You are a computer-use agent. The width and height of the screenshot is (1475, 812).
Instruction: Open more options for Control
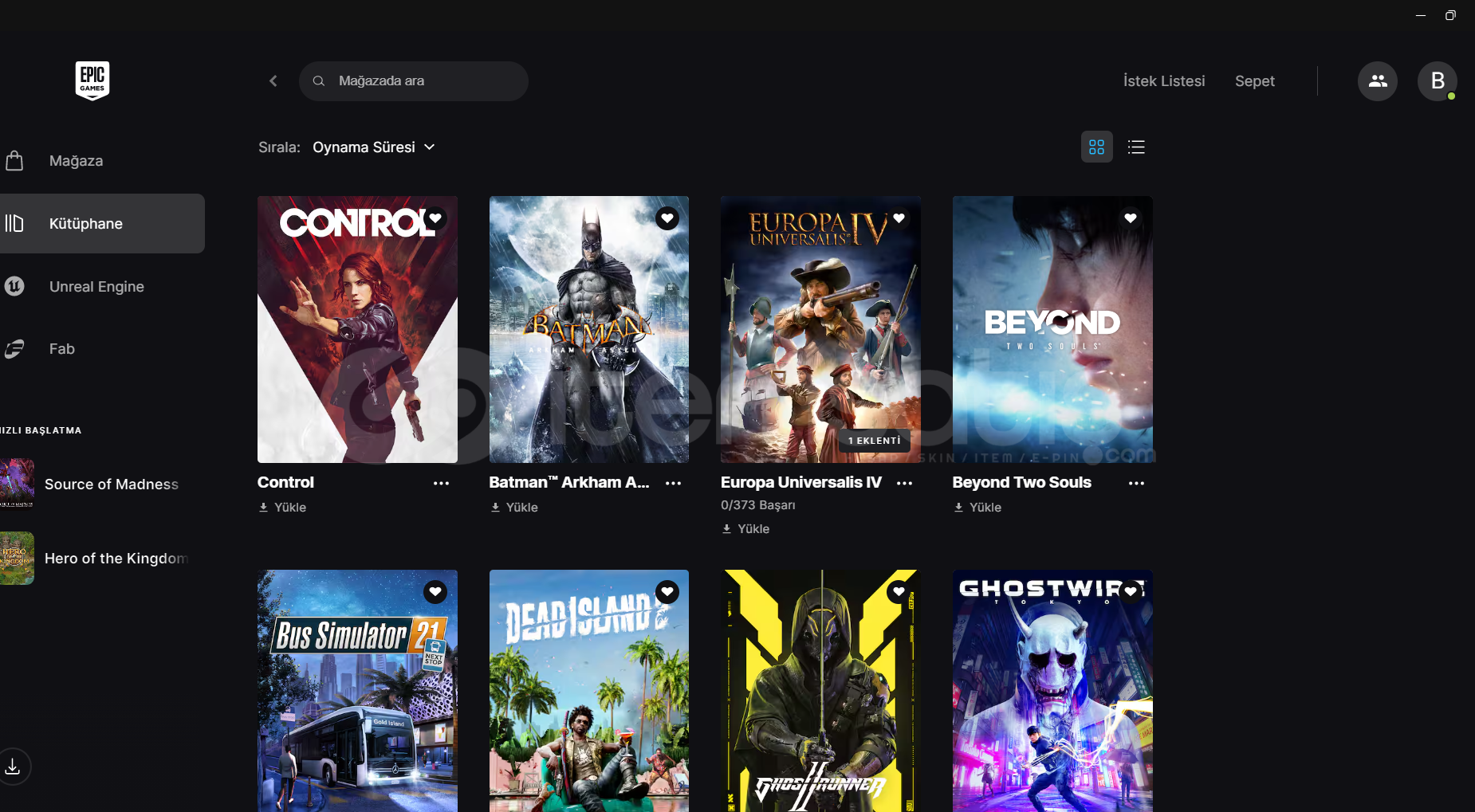pyautogui.click(x=441, y=484)
